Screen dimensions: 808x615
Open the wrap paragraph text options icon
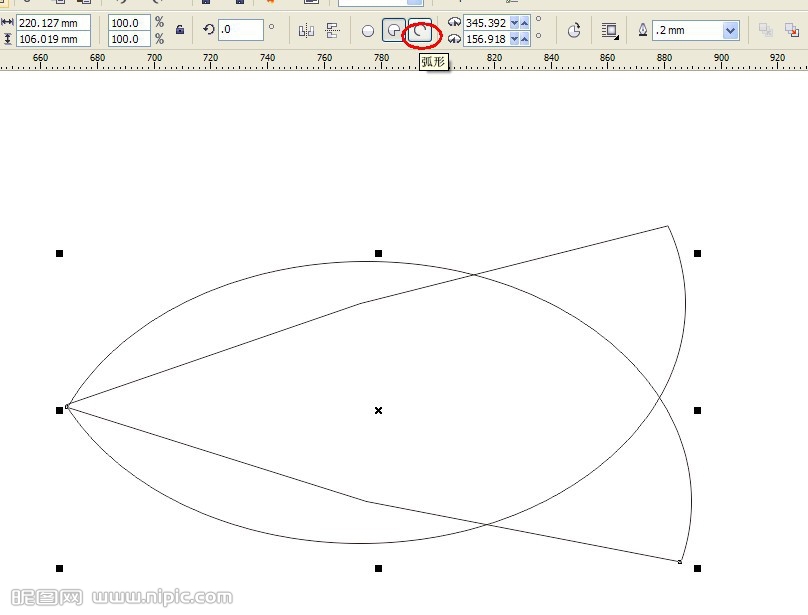(610, 30)
